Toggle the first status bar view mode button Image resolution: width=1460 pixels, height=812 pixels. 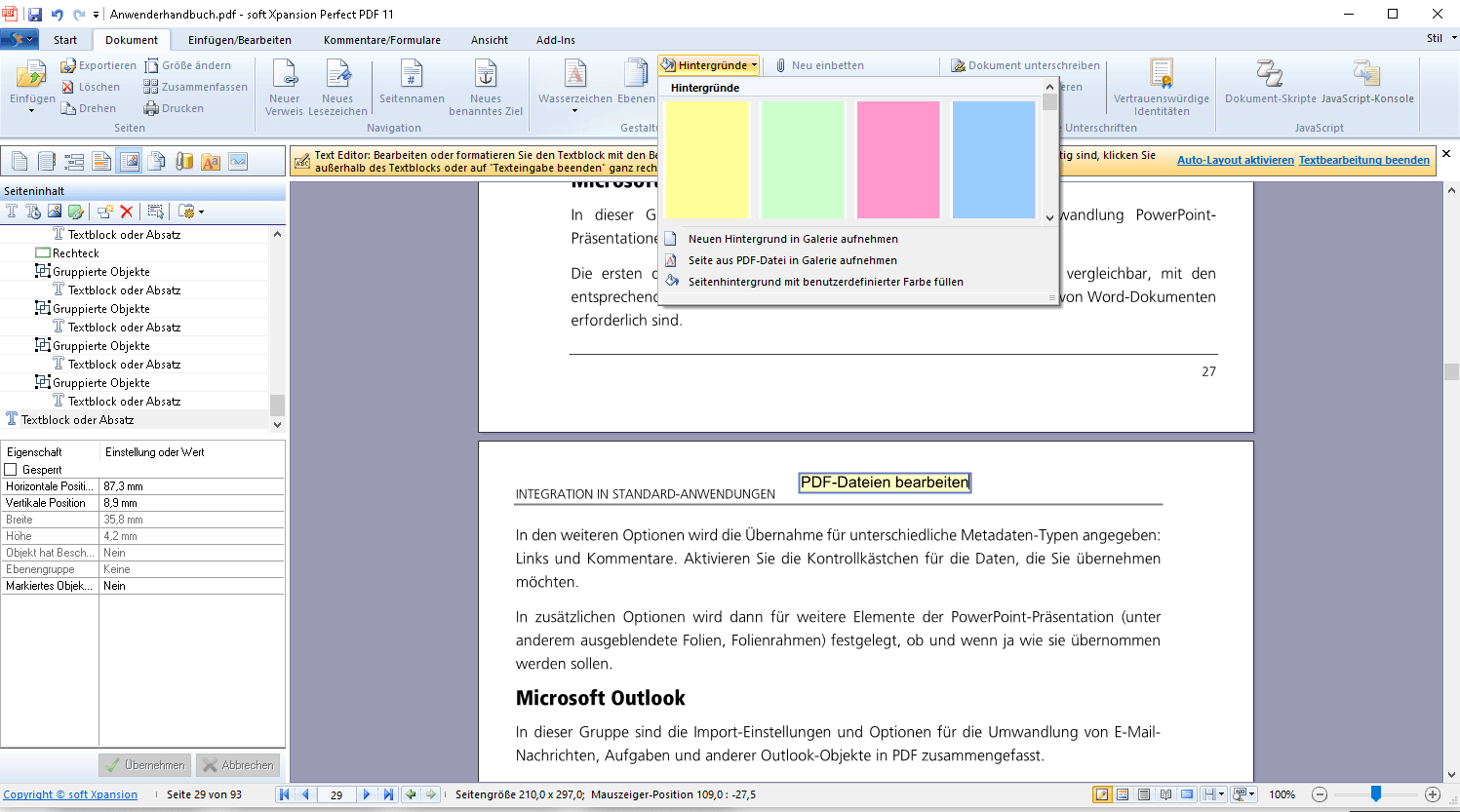pyautogui.click(x=1101, y=794)
